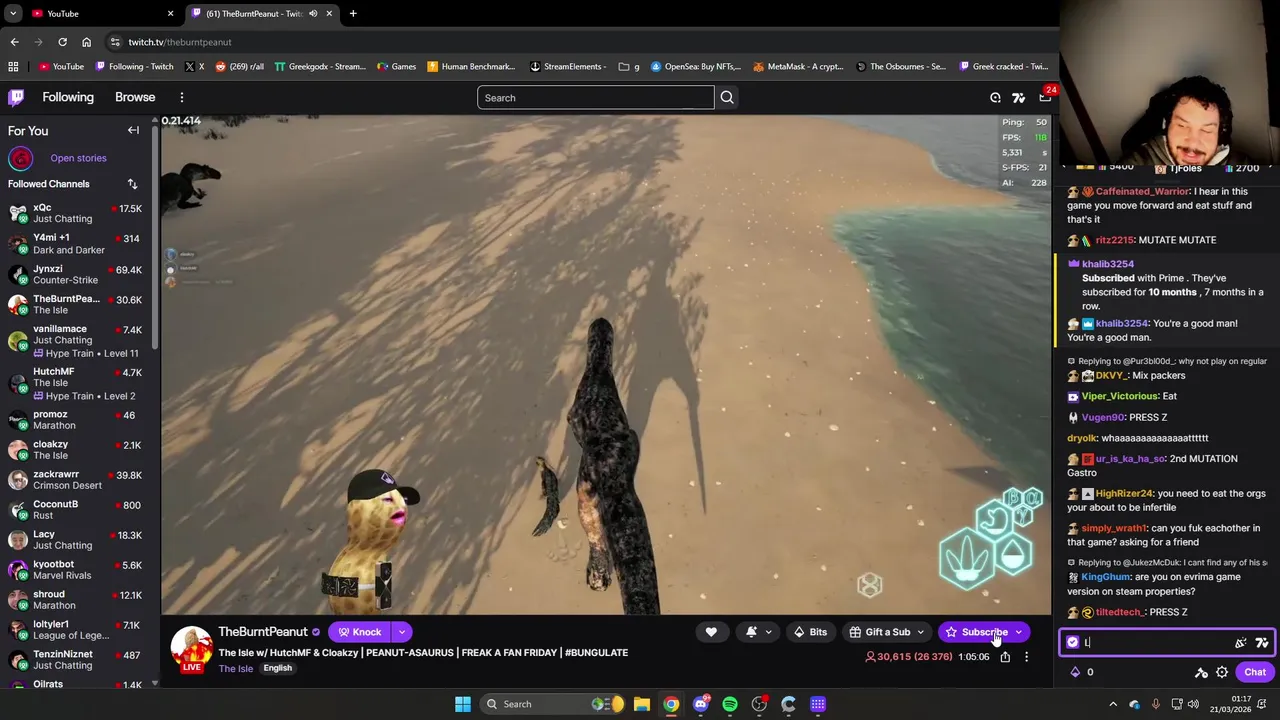The image size is (1280, 720).
Task: Expand Subscribe options chevron
Action: point(1019,632)
